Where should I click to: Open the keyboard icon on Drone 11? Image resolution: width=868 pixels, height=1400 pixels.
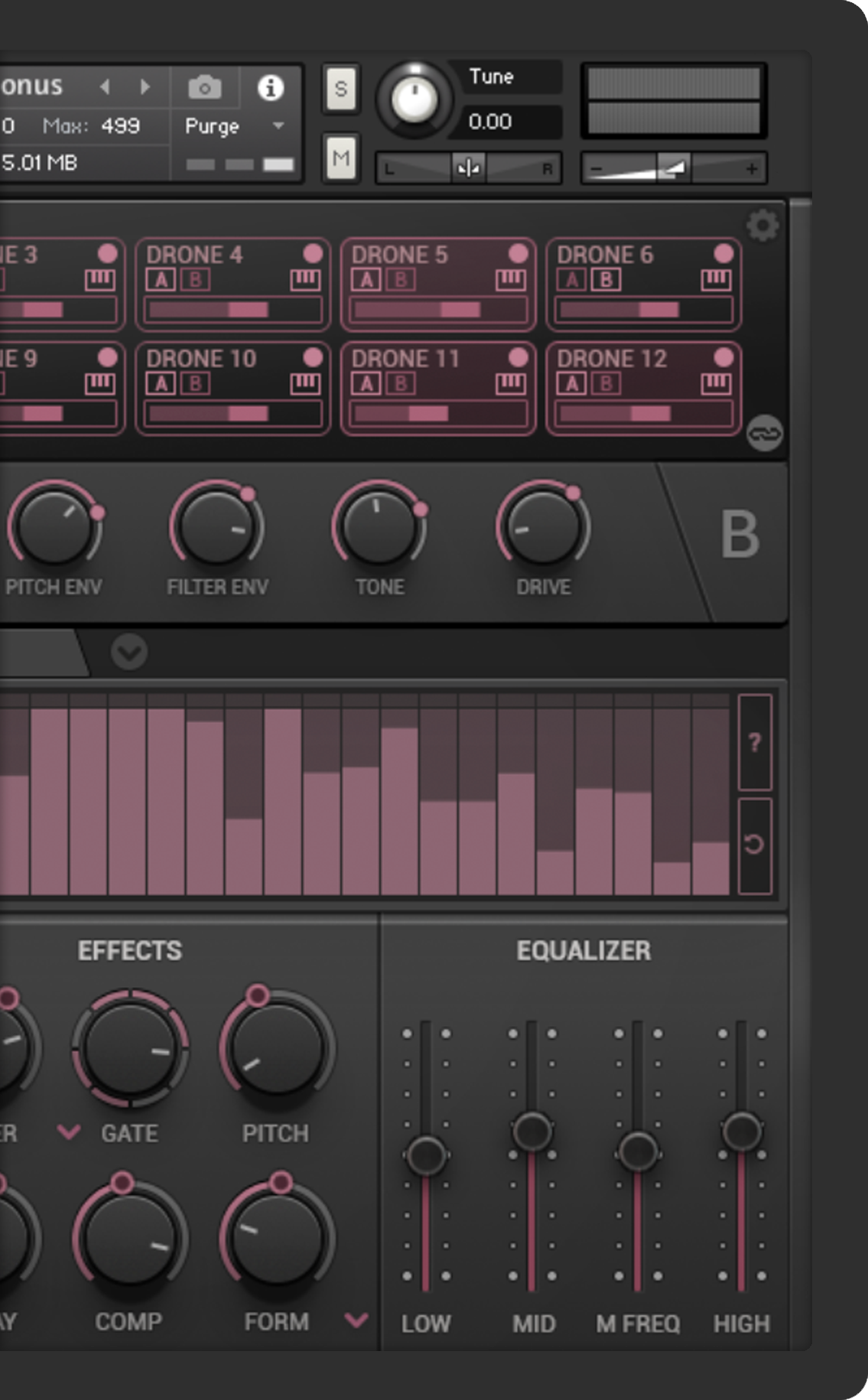[x=510, y=383]
